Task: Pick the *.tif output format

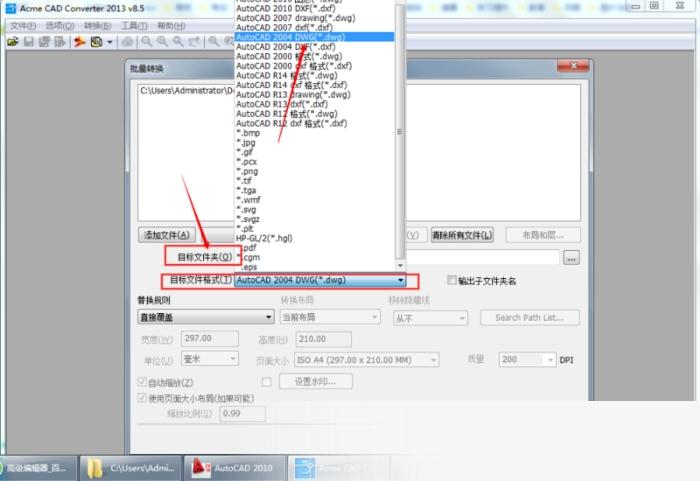Action: (x=314, y=181)
